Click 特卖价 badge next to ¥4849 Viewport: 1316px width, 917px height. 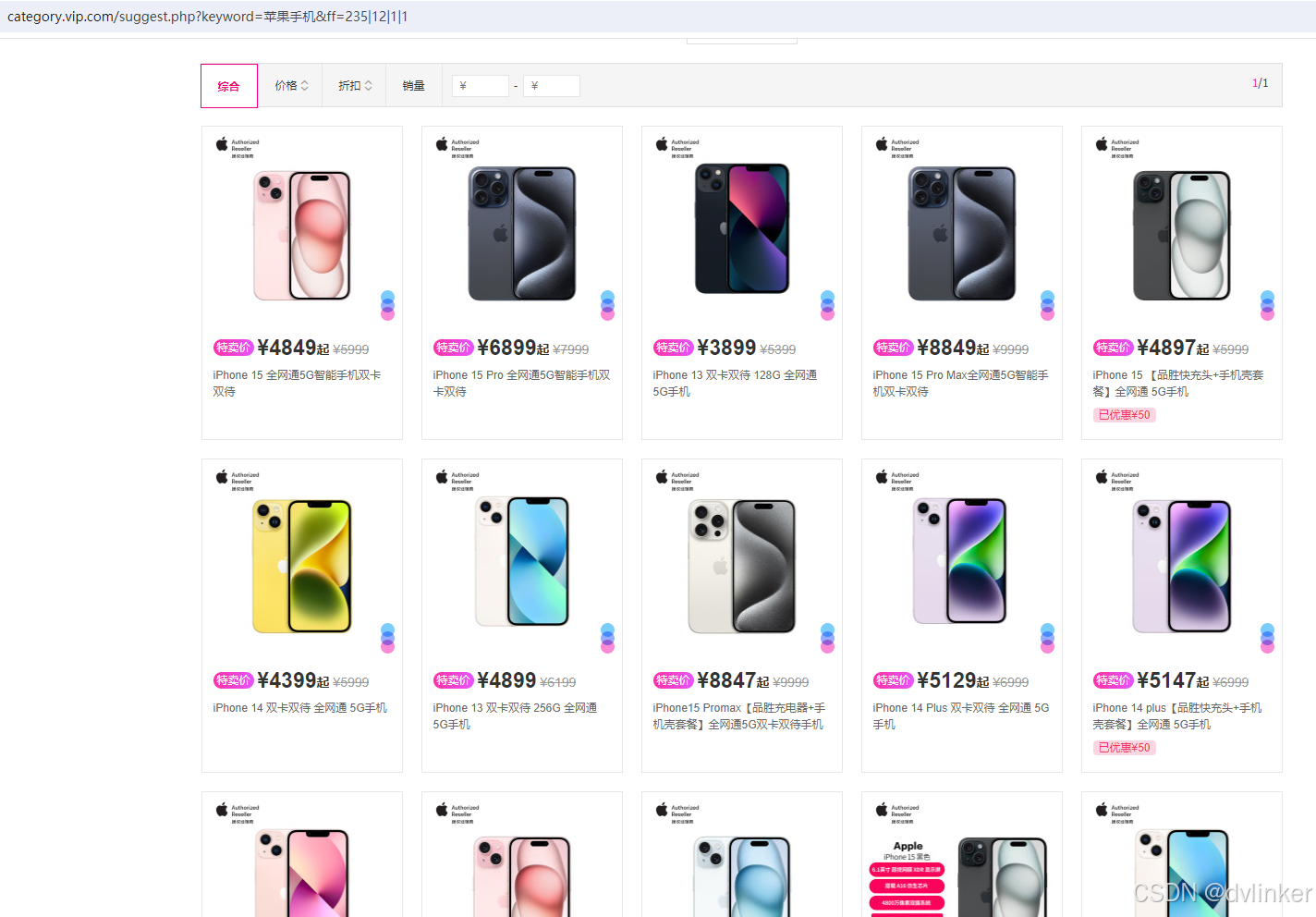click(233, 348)
